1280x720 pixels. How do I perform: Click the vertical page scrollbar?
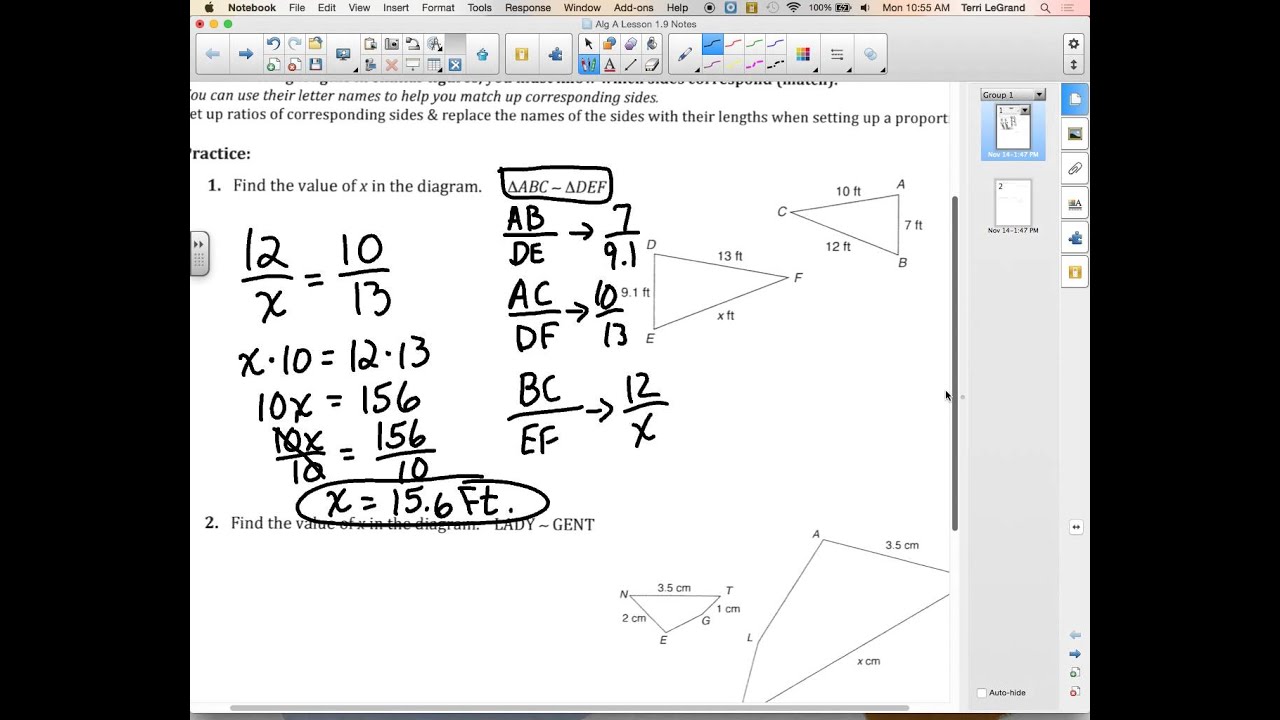click(955, 363)
